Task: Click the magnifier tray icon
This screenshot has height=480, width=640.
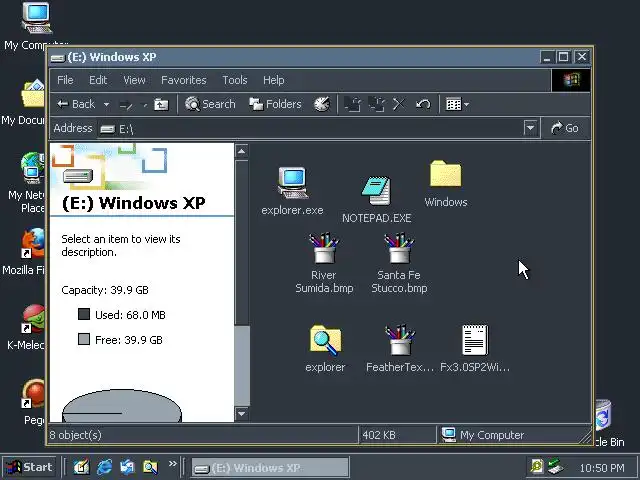Action: pyautogui.click(x=537, y=466)
